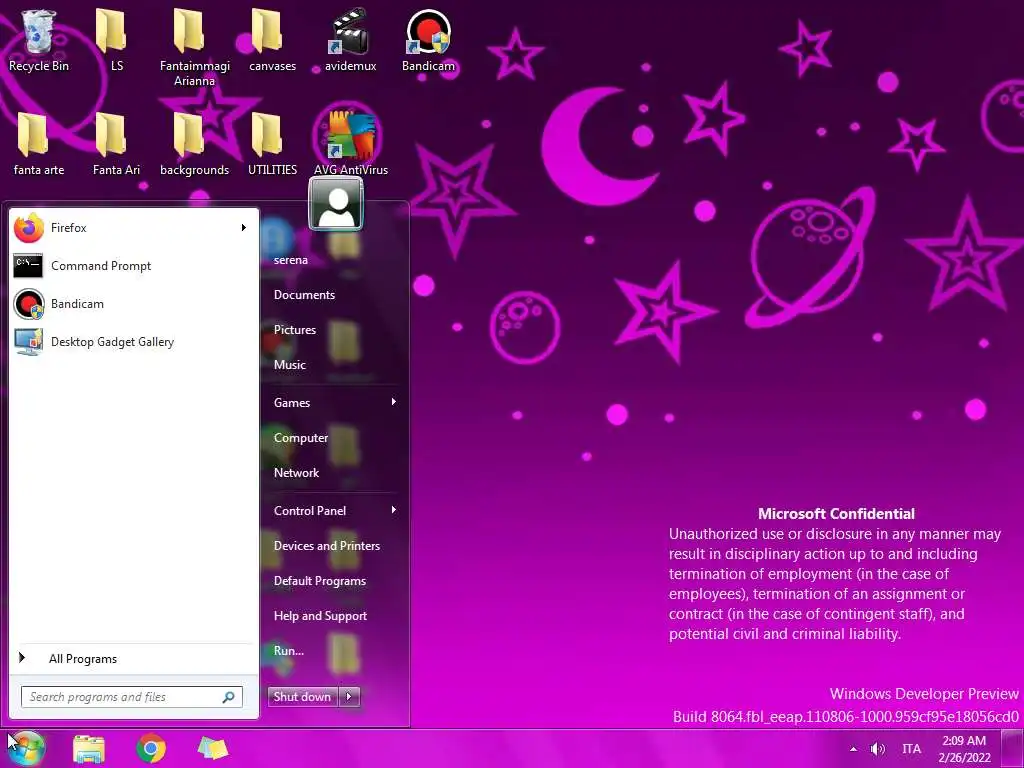Open Computer from Start menu
The width and height of the screenshot is (1024, 768).
pyautogui.click(x=300, y=438)
